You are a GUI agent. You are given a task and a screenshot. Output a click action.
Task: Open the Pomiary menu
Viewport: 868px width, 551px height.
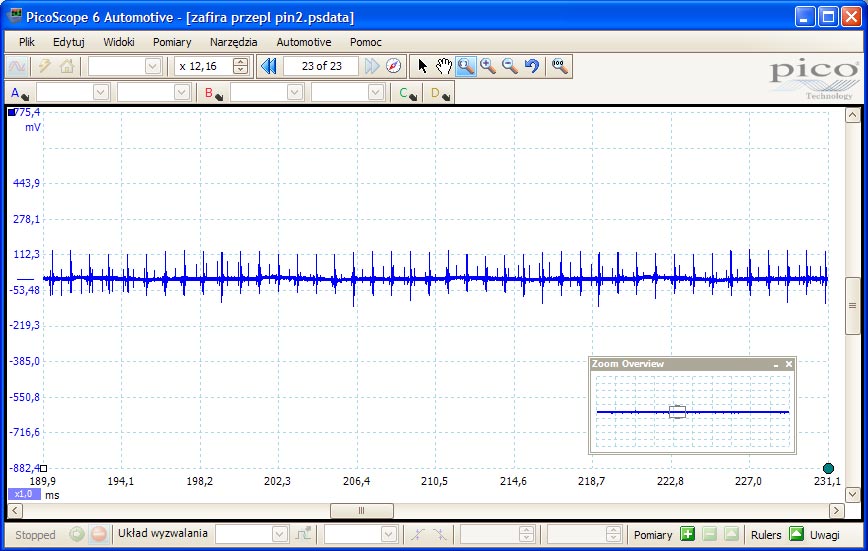[172, 42]
